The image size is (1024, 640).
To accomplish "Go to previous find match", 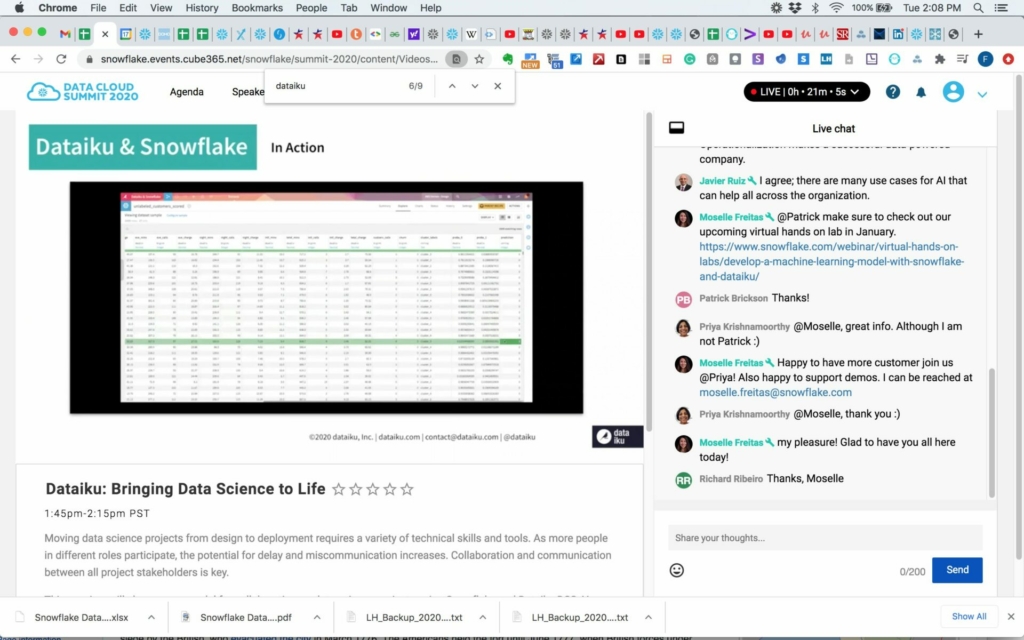I will (452, 86).
